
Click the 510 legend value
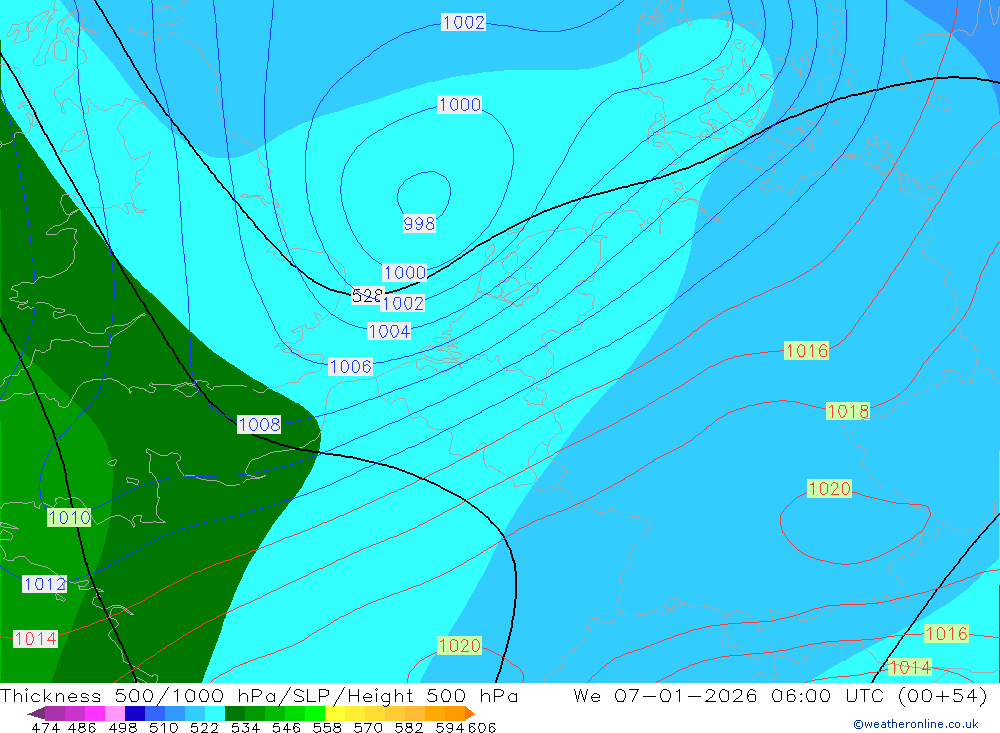164,727
